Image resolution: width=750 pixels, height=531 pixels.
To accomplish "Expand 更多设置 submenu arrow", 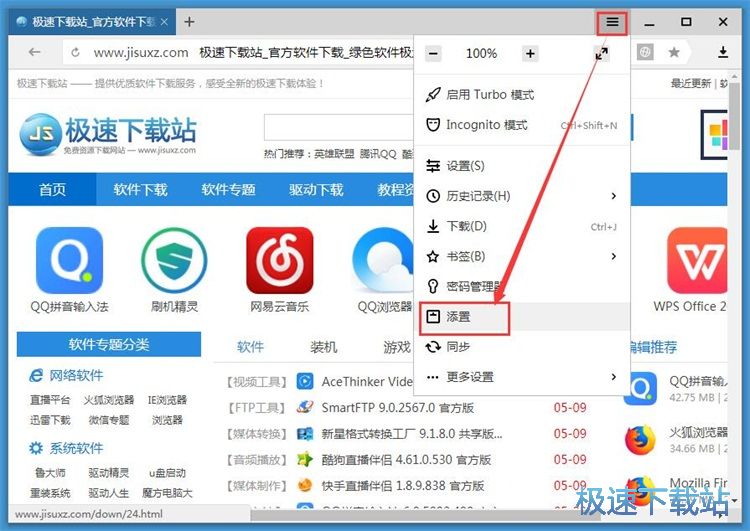I will [614, 377].
